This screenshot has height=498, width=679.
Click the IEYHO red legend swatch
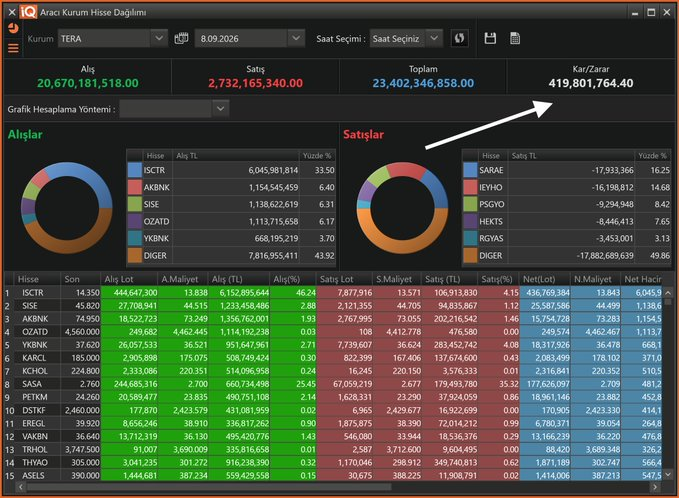point(470,187)
